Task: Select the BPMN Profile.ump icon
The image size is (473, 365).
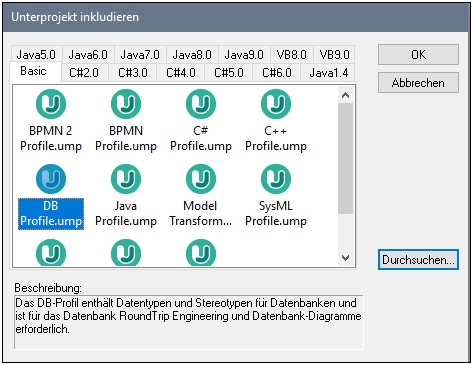Action: click(126, 104)
